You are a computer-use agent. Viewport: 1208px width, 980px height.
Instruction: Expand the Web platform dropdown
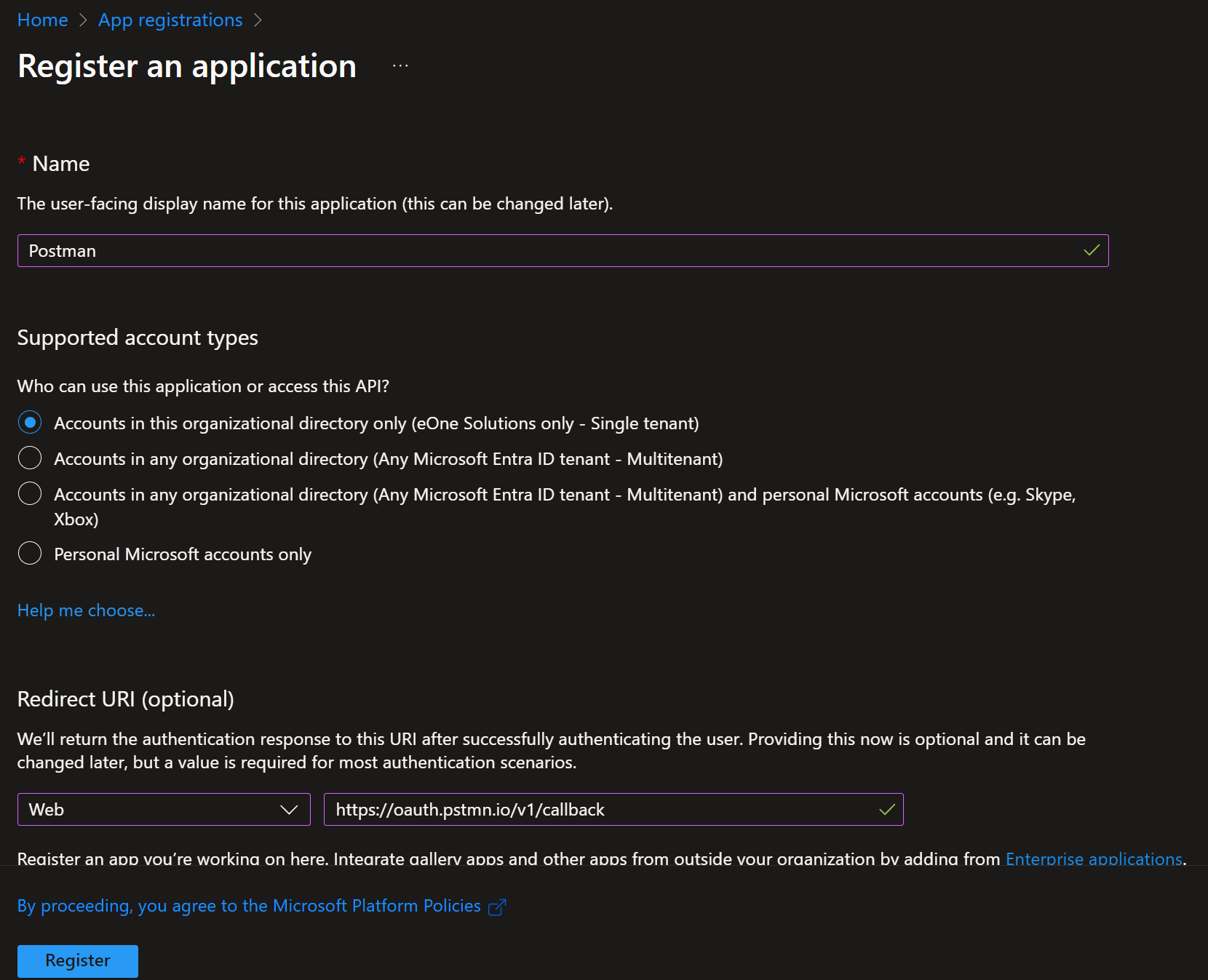pyautogui.click(x=164, y=809)
